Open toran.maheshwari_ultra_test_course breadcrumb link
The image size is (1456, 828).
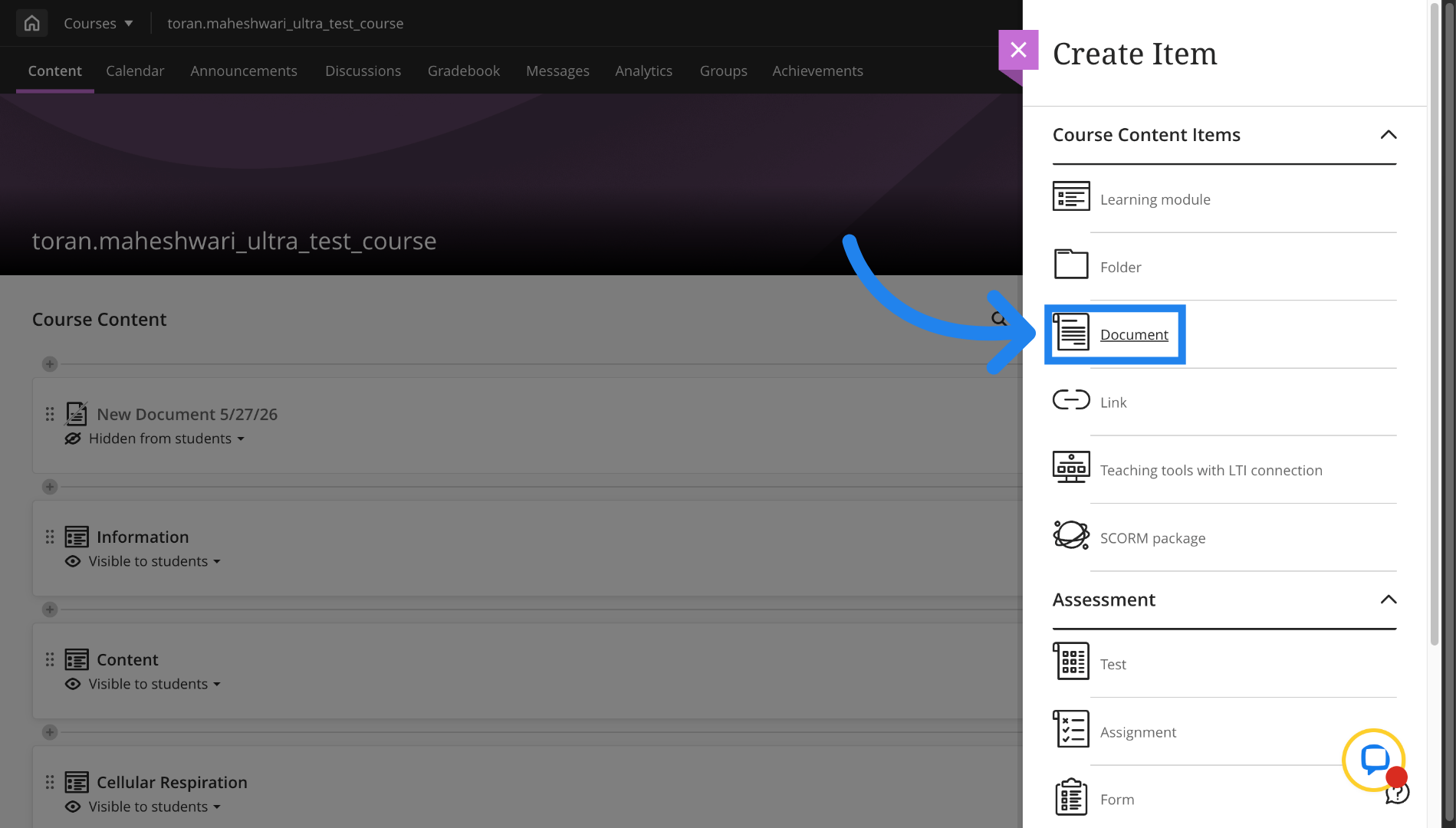coord(285,23)
